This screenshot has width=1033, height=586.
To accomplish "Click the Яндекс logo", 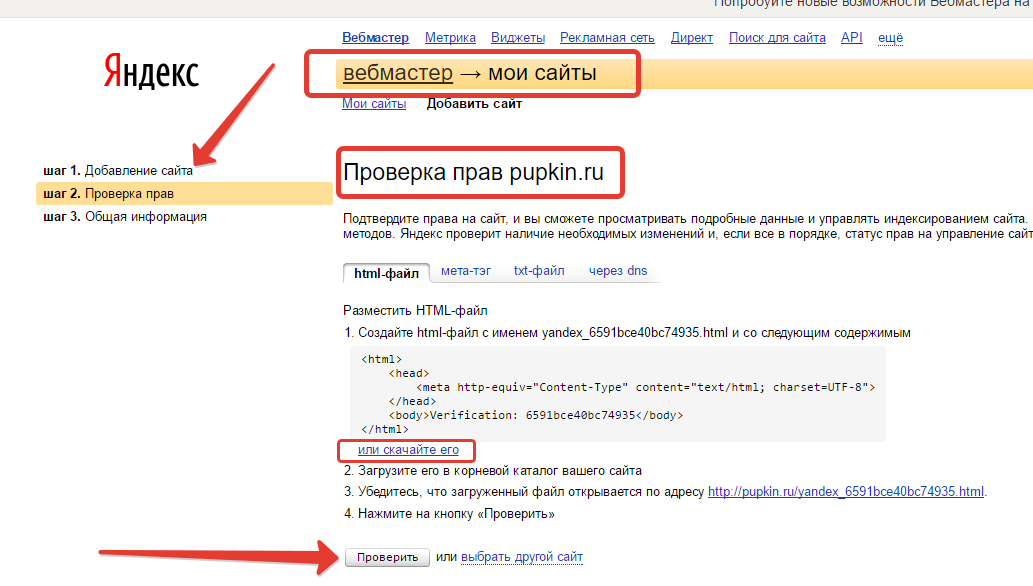I will coord(151,71).
